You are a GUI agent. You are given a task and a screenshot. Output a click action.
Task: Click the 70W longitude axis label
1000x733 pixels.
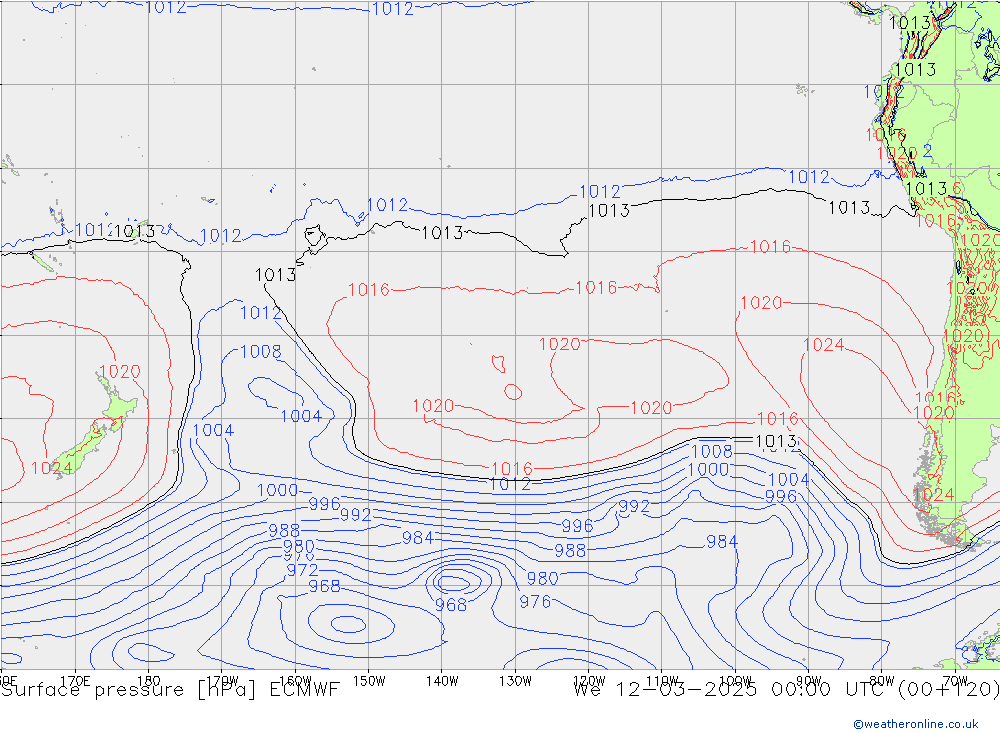pyautogui.click(x=955, y=681)
